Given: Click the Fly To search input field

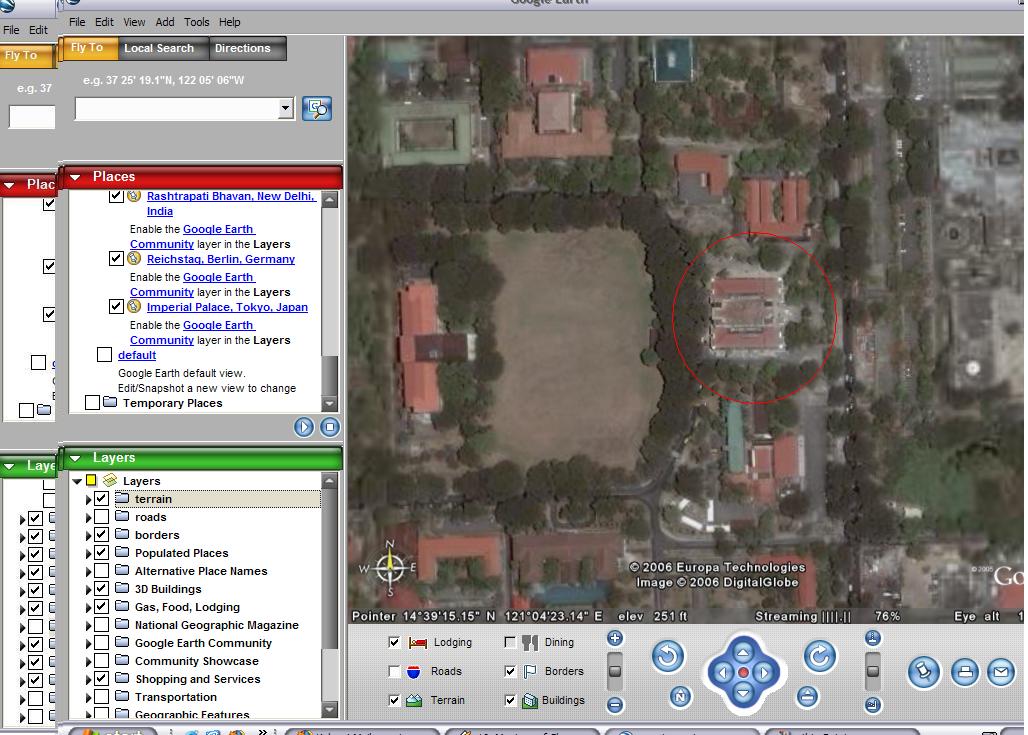Looking at the screenshot, I should pyautogui.click(x=177, y=108).
